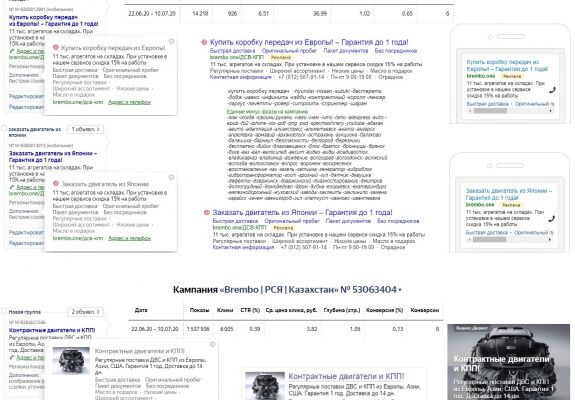This screenshot has height=400, width=575.
Task: Click 'Пакет документов' sitelink under second center ad
Action: point(348,221)
